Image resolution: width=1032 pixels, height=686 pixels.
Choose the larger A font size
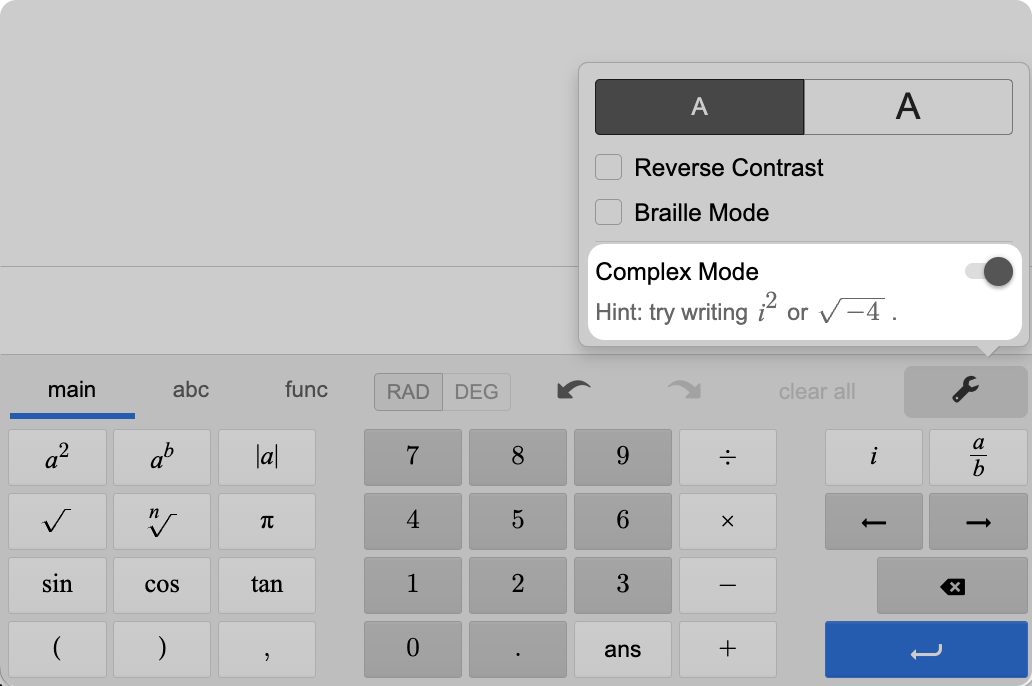pos(908,107)
